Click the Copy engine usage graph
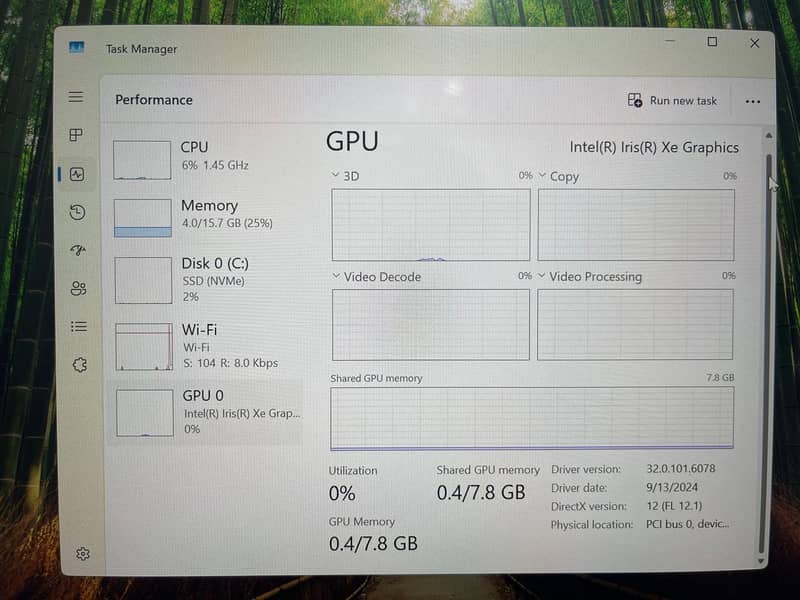The height and width of the screenshot is (600, 800). 636,225
